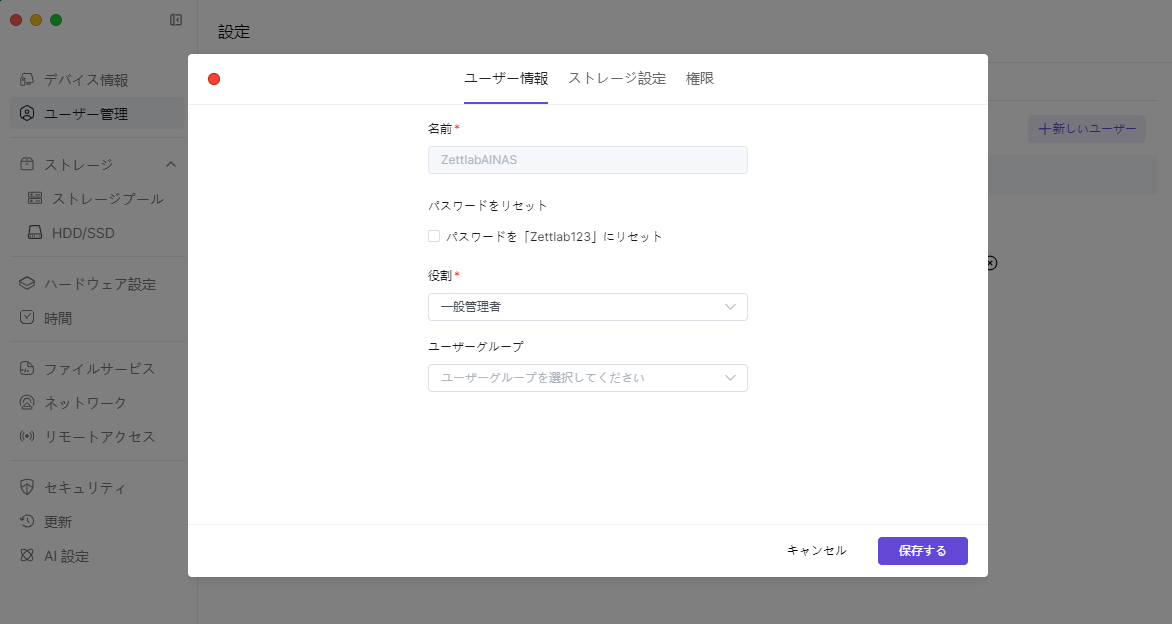Click the Network (ネットワーク) sidebar icon
This screenshot has width=1172, height=624.
point(27,403)
